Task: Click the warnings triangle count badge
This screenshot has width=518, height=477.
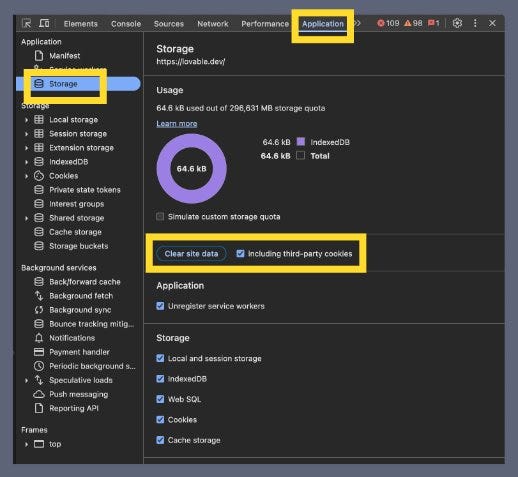Action: coord(413,23)
